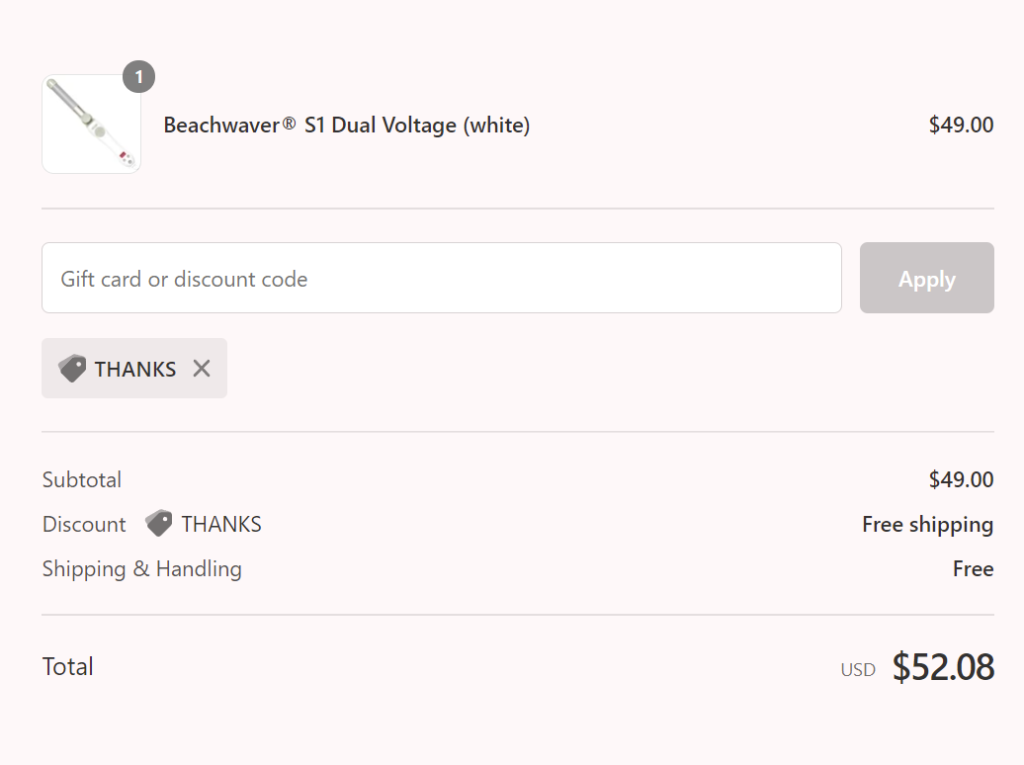This screenshot has width=1024, height=765.
Task: Click the $49.00 subtotal amount
Action: pos(960,480)
